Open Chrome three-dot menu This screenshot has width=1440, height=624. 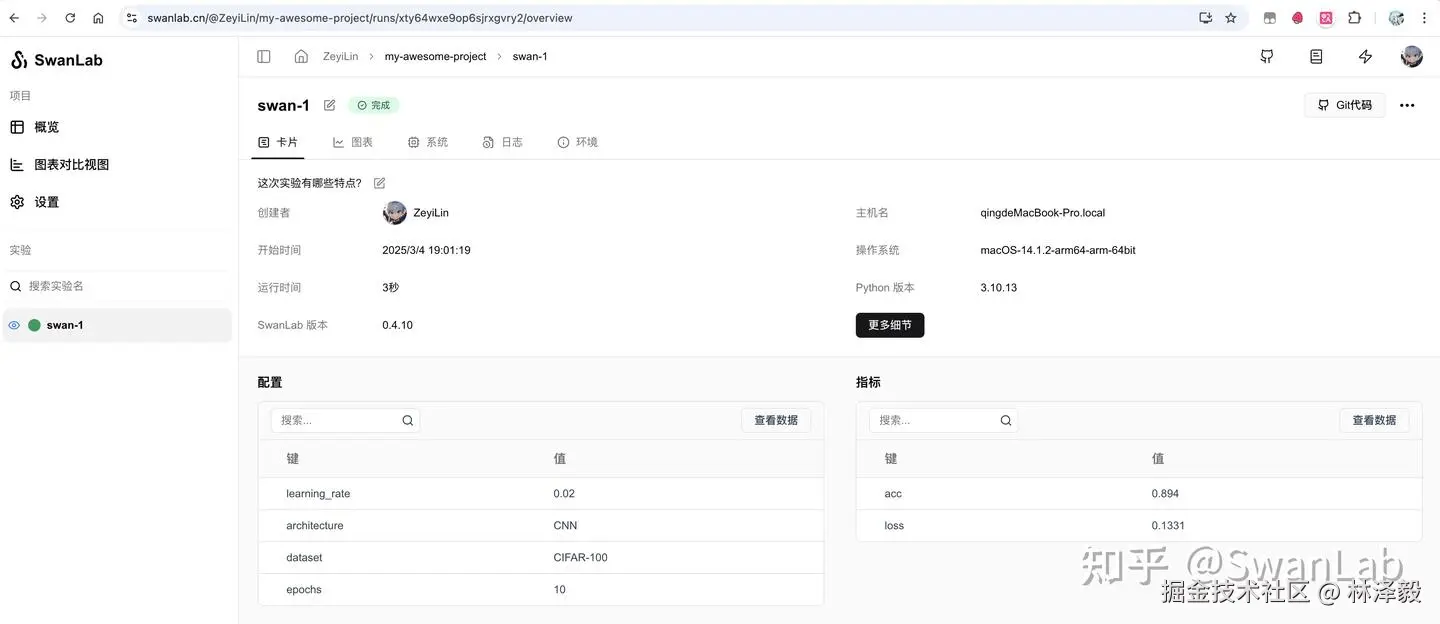[x=1425, y=18]
